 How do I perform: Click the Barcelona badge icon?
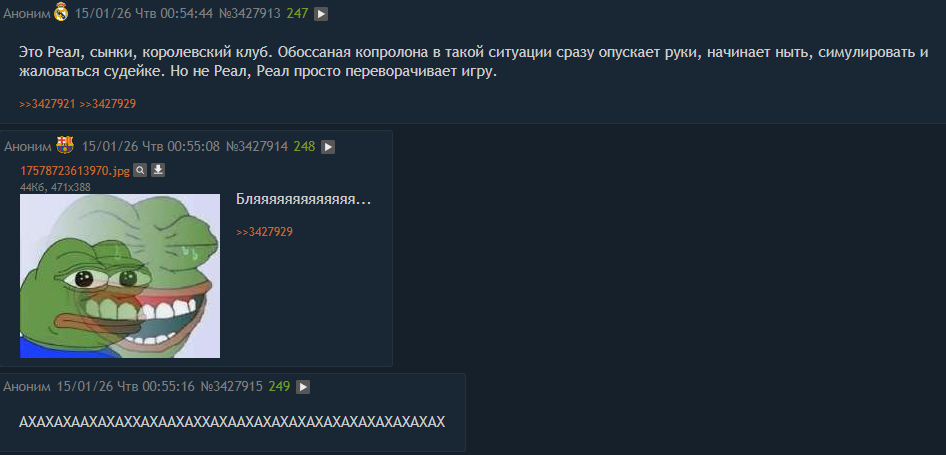click(x=65, y=145)
